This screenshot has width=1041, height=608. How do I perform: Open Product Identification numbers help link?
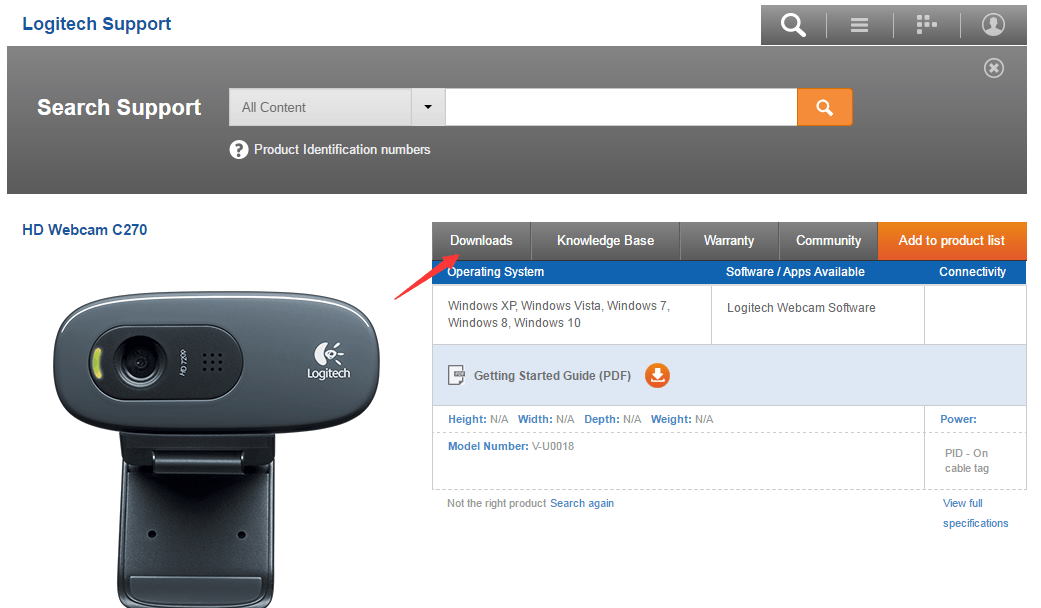pos(342,149)
